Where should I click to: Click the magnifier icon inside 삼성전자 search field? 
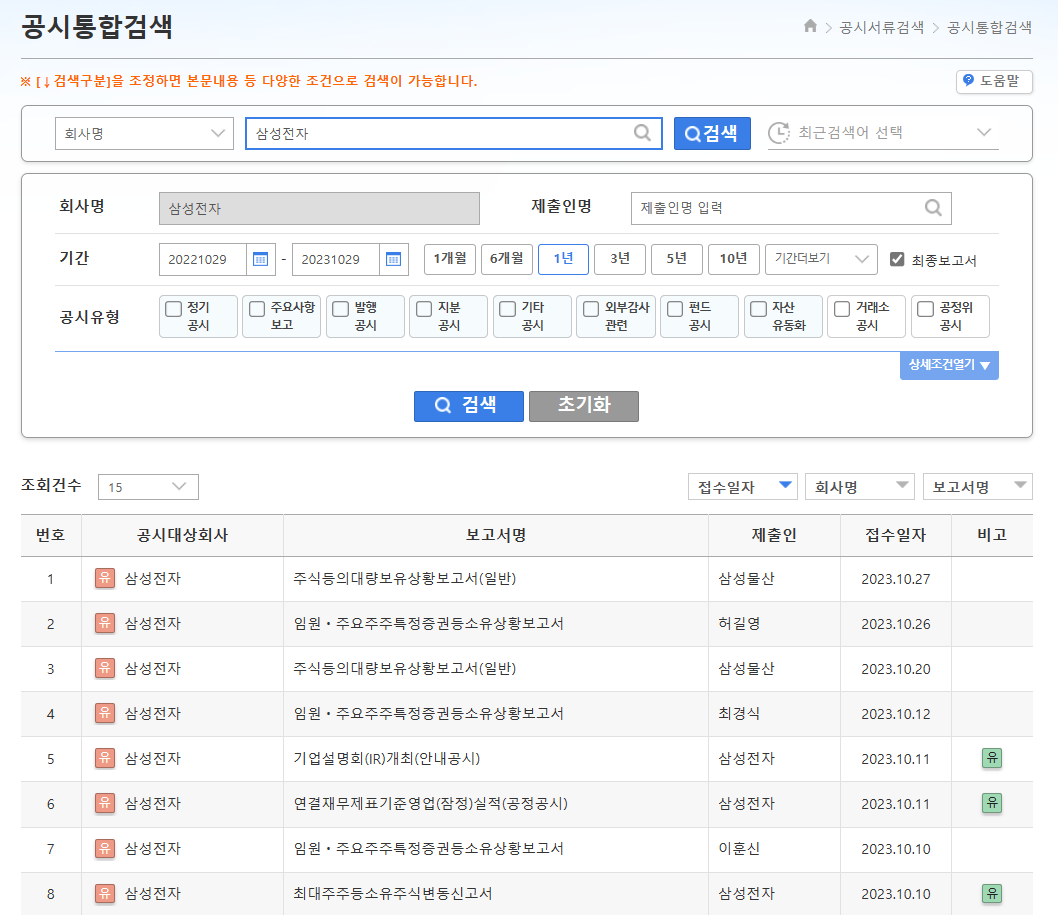(642, 133)
